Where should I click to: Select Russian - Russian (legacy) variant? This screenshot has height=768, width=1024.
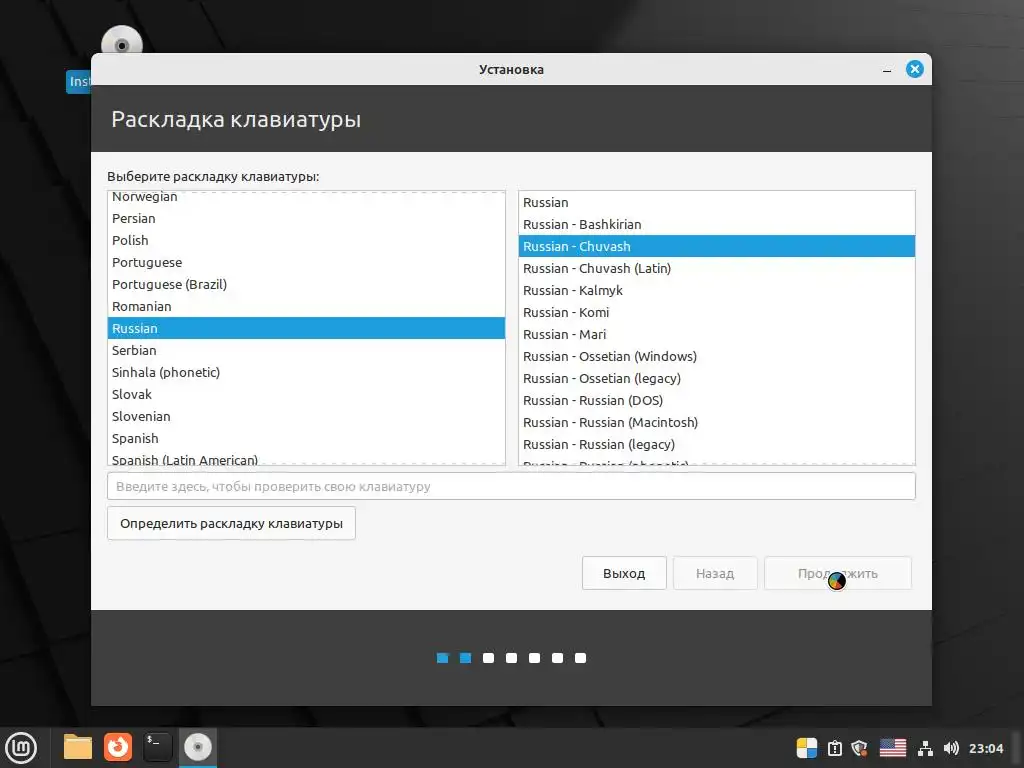click(x=716, y=445)
